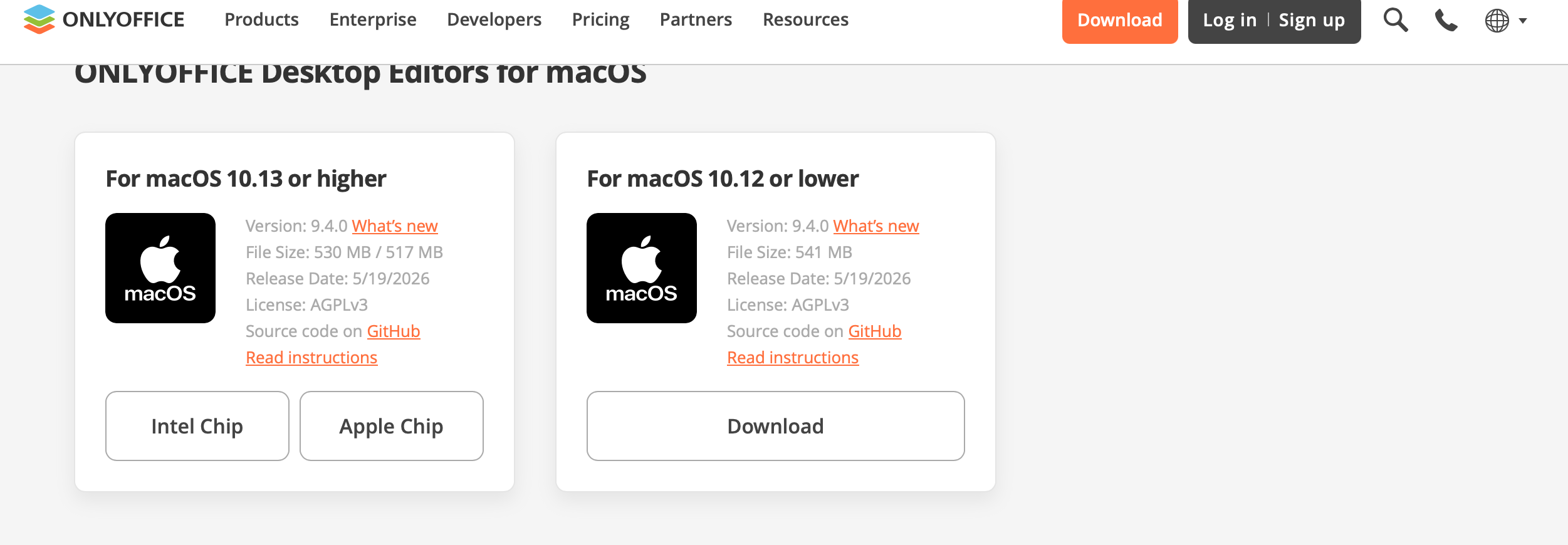This screenshot has width=1568, height=545.
Task: Open the Products menu
Action: [x=261, y=19]
